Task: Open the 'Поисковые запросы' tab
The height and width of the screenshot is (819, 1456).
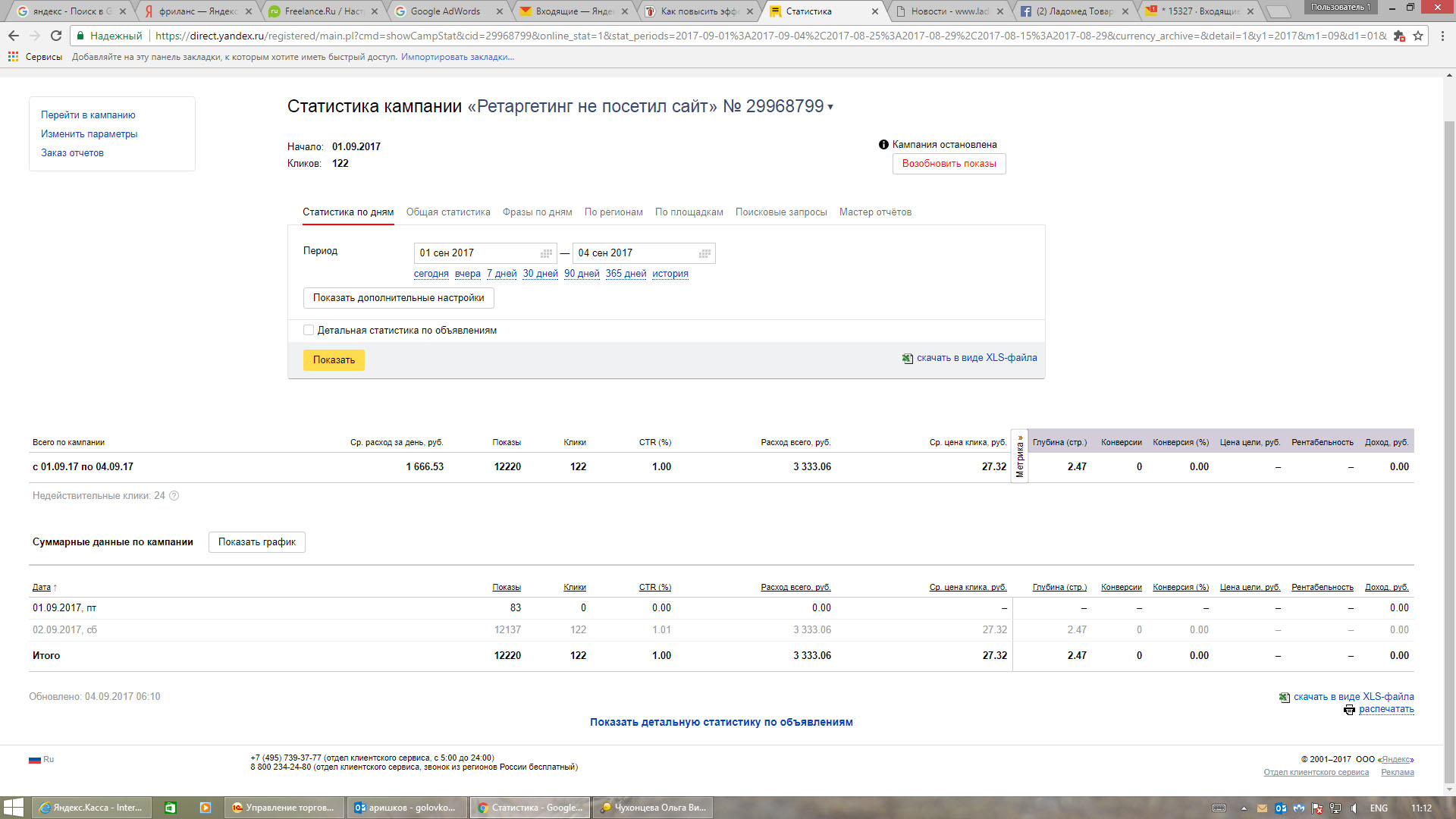Action: pos(781,212)
